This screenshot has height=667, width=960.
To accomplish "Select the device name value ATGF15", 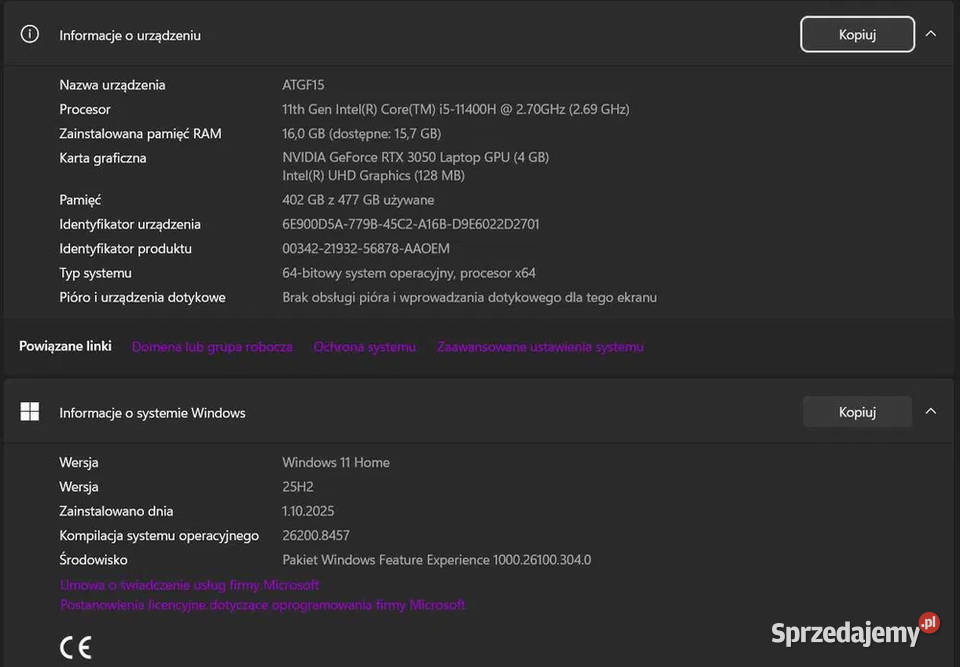I will (303, 85).
